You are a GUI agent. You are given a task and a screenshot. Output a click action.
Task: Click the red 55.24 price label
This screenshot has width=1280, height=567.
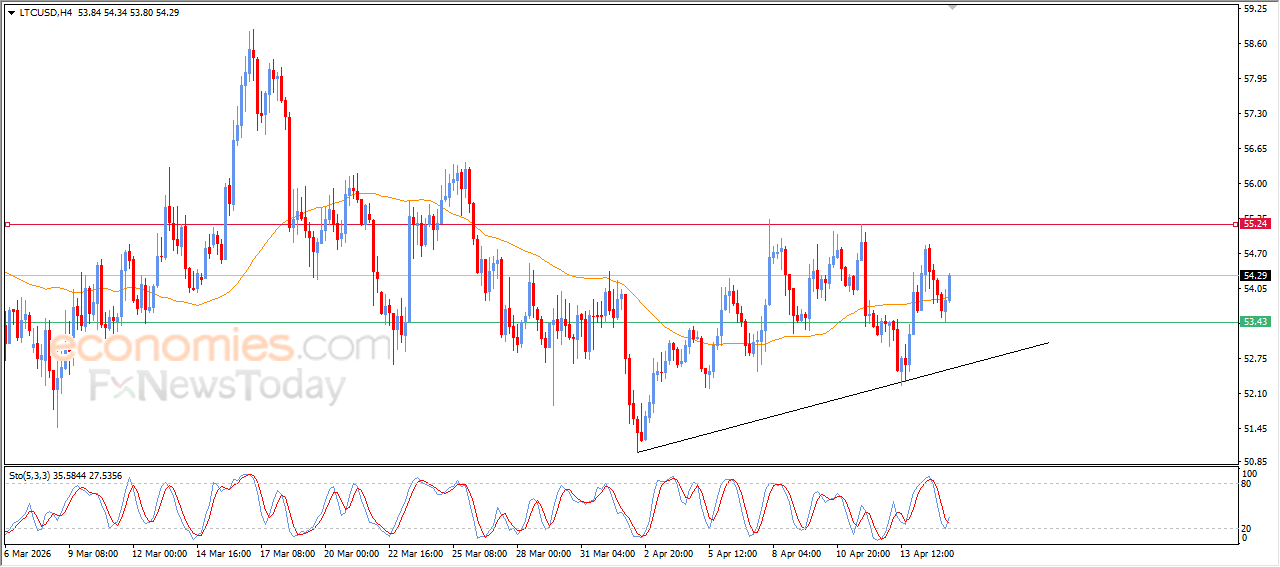click(1255, 224)
